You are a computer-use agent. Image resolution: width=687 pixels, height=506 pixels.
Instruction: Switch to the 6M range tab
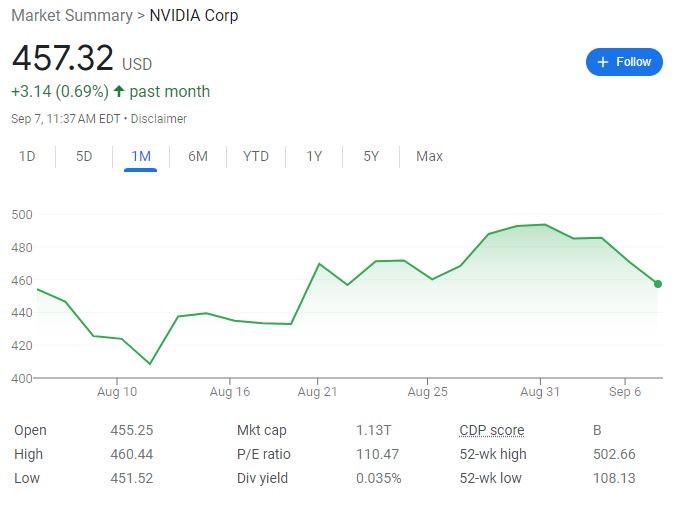pyautogui.click(x=197, y=156)
